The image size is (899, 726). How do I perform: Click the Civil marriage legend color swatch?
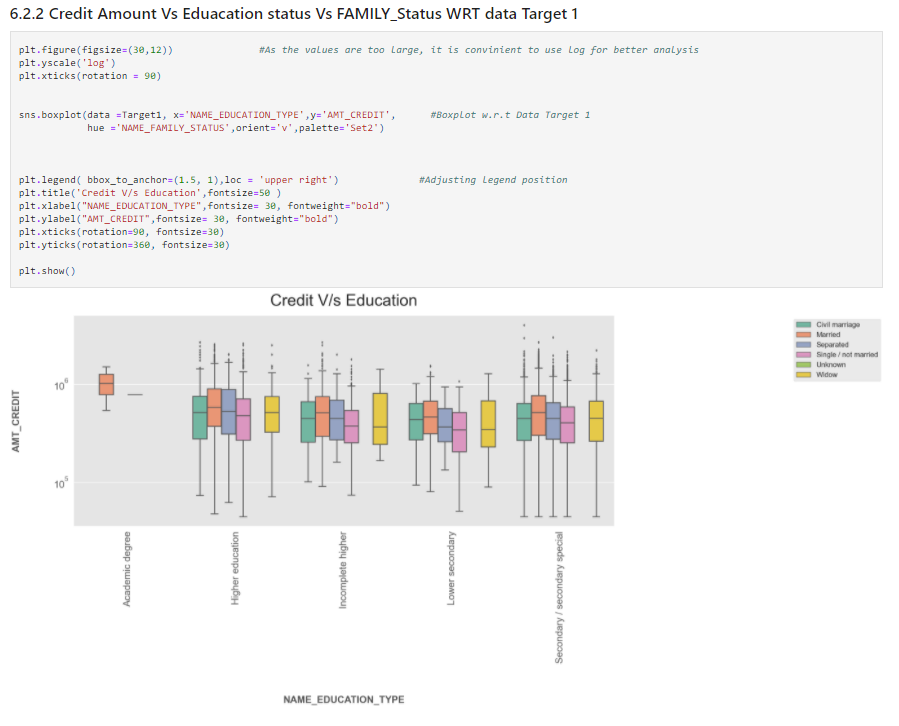click(x=803, y=325)
